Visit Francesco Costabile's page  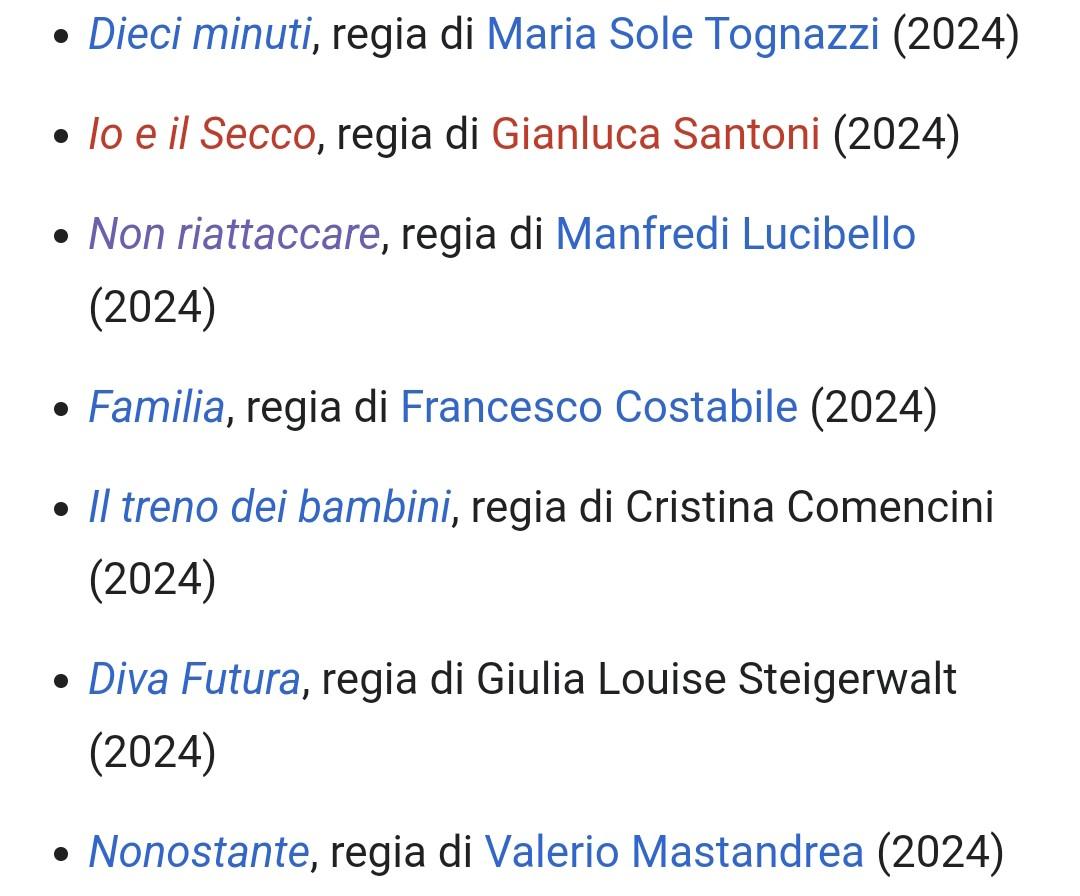(x=599, y=406)
